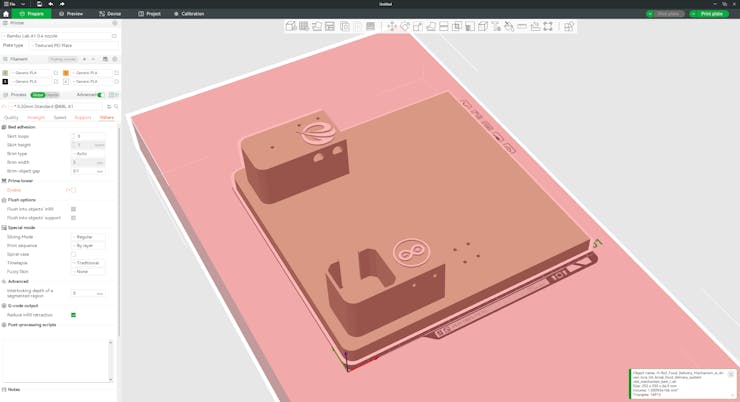Click the Arrange all objects icon
Image resolution: width=740 pixels, height=402 pixels.
coord(329,26)
